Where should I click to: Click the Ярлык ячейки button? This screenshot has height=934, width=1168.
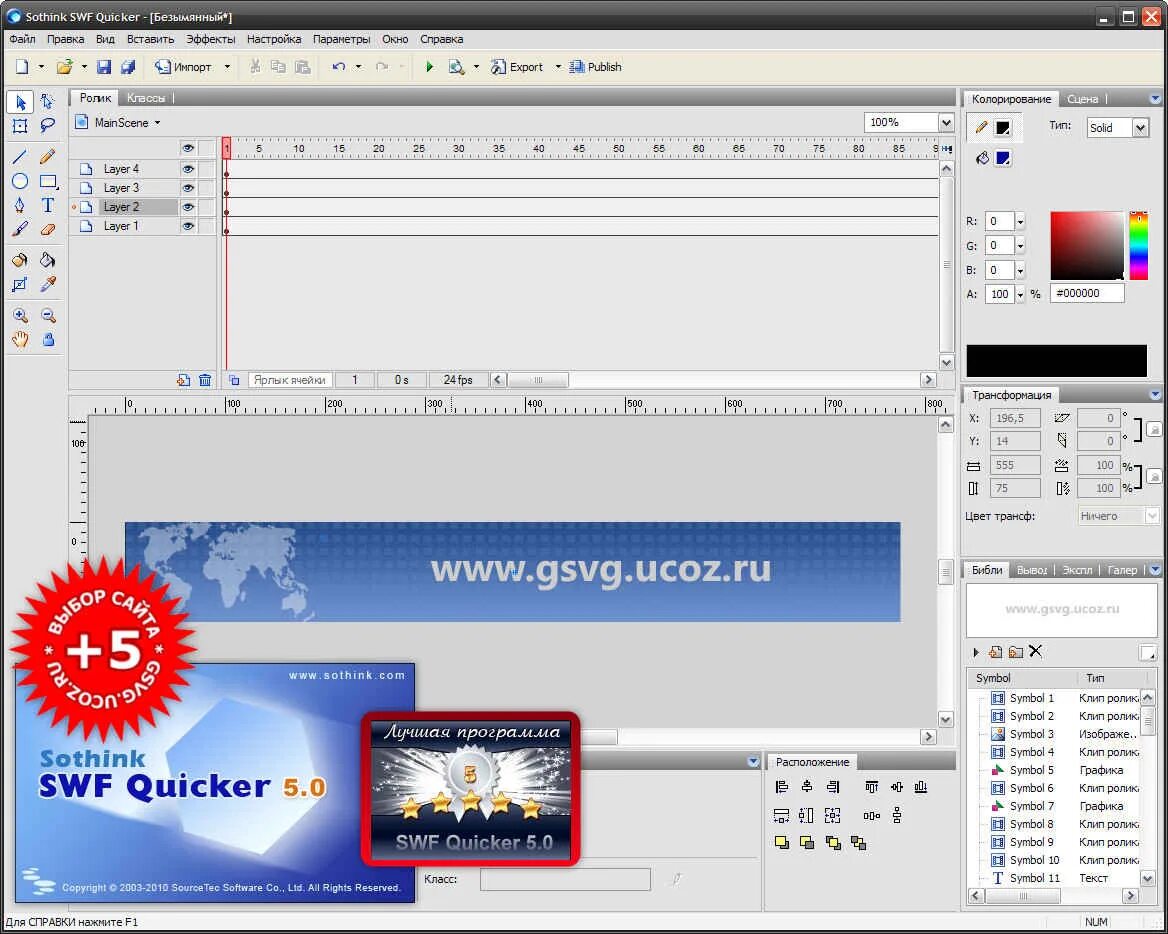[x=290, y=380]
